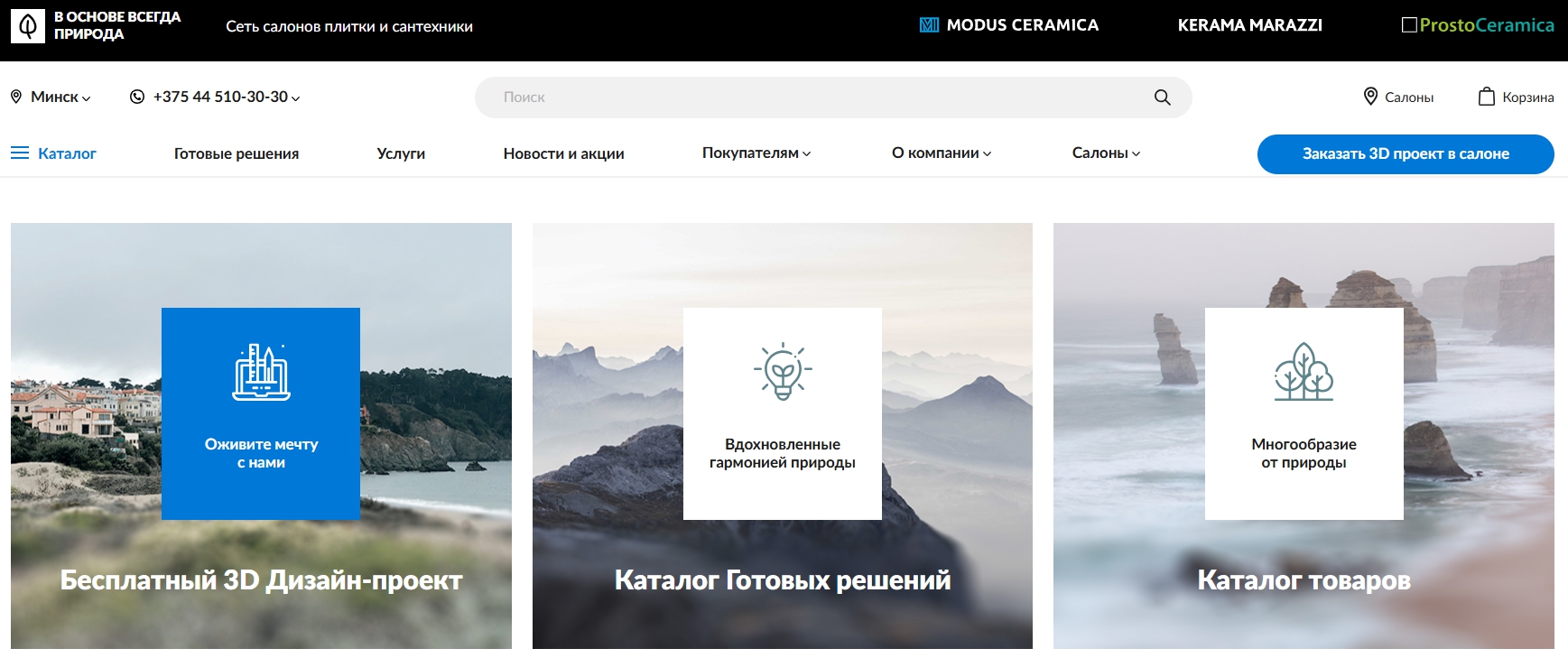Click the laptop city icon on blue tile

click(261, 372)
